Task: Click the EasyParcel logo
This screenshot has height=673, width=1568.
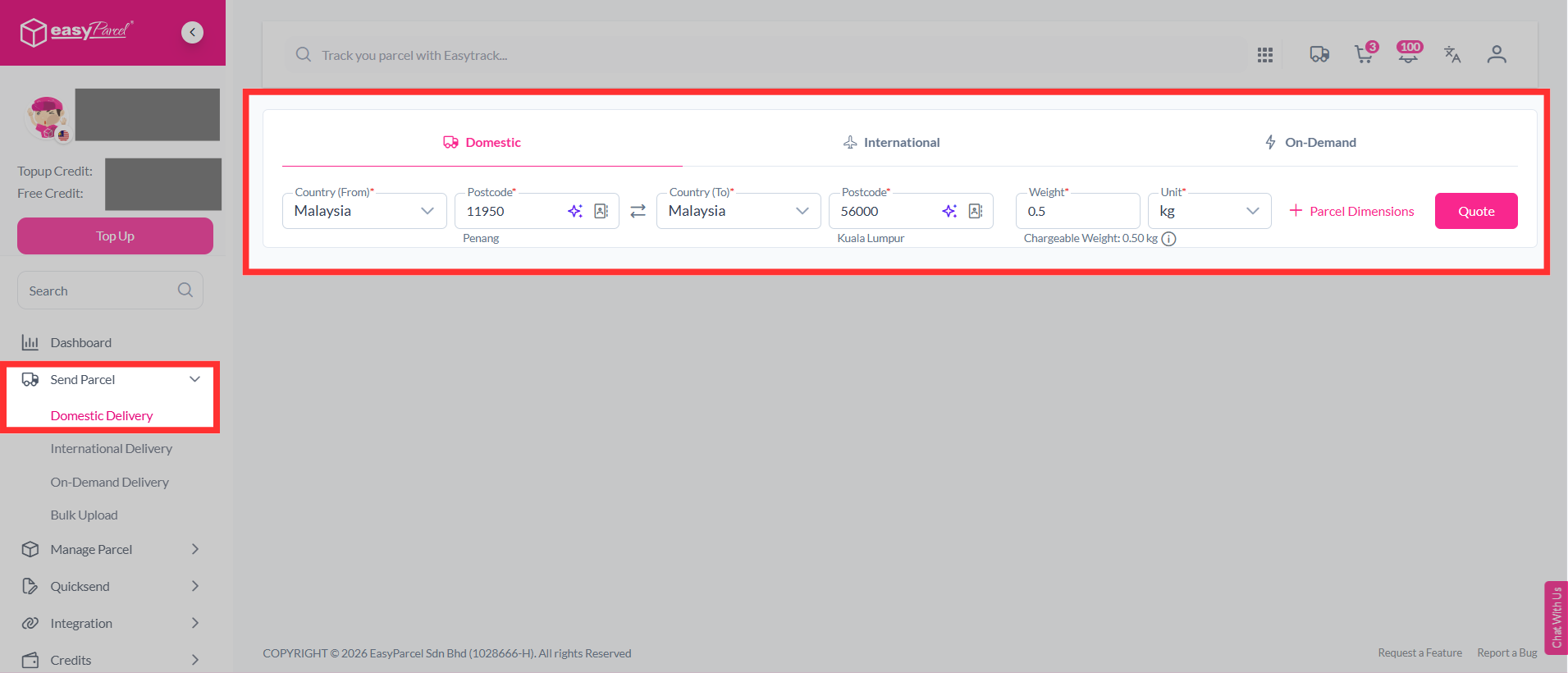Action: [x=76, y=32]
